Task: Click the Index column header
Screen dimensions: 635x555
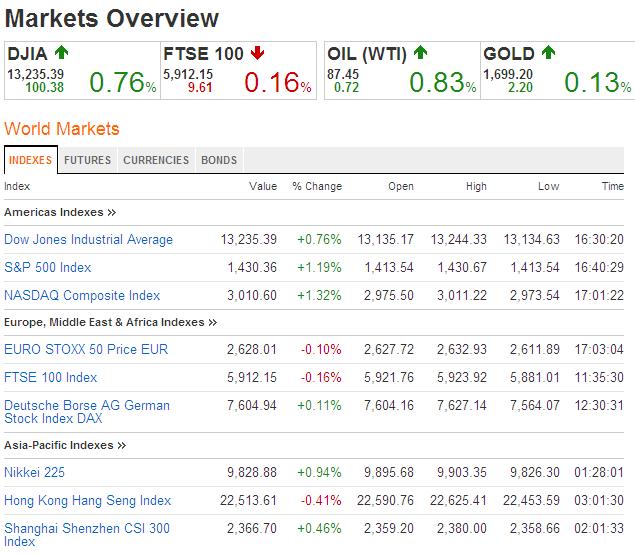Action: click(17, 186)
